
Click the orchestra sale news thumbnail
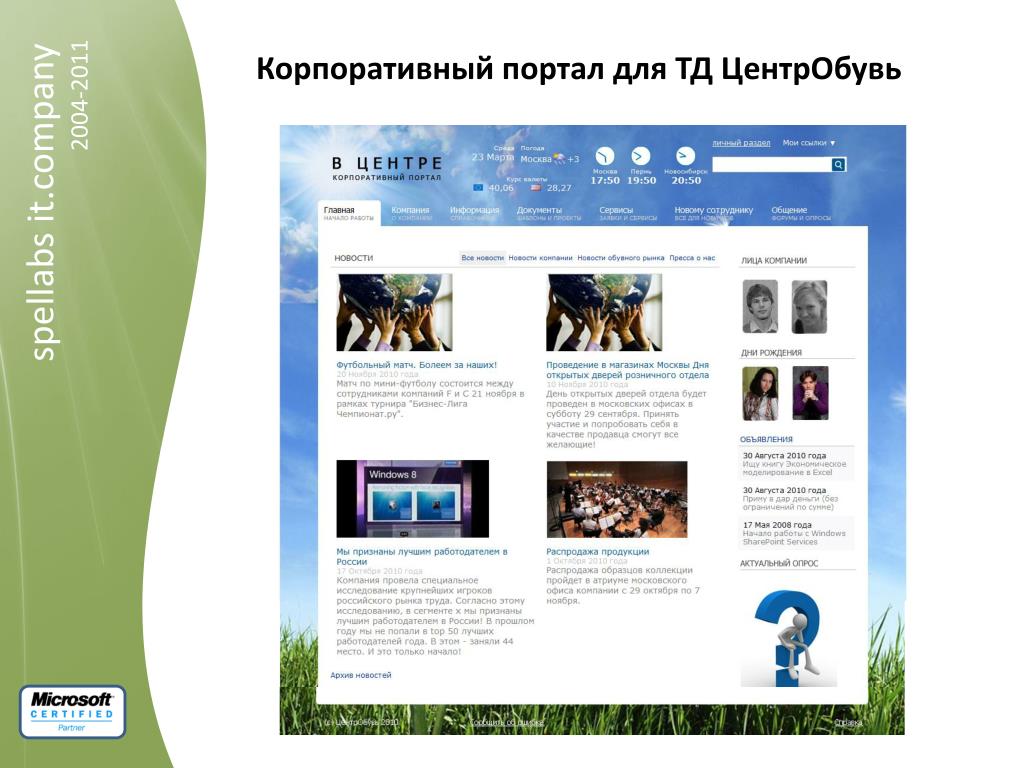pos(617,499)
